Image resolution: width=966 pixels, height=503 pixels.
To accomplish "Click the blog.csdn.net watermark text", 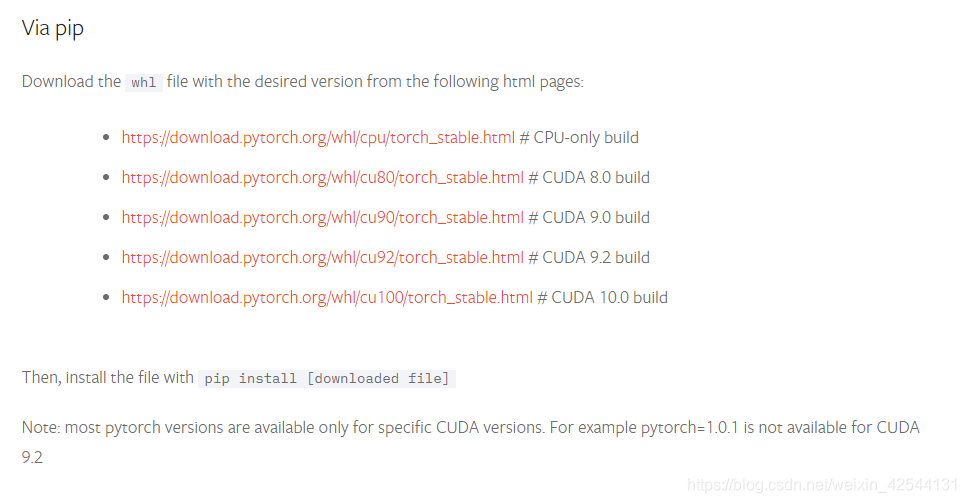I will (x=822, y=485).
